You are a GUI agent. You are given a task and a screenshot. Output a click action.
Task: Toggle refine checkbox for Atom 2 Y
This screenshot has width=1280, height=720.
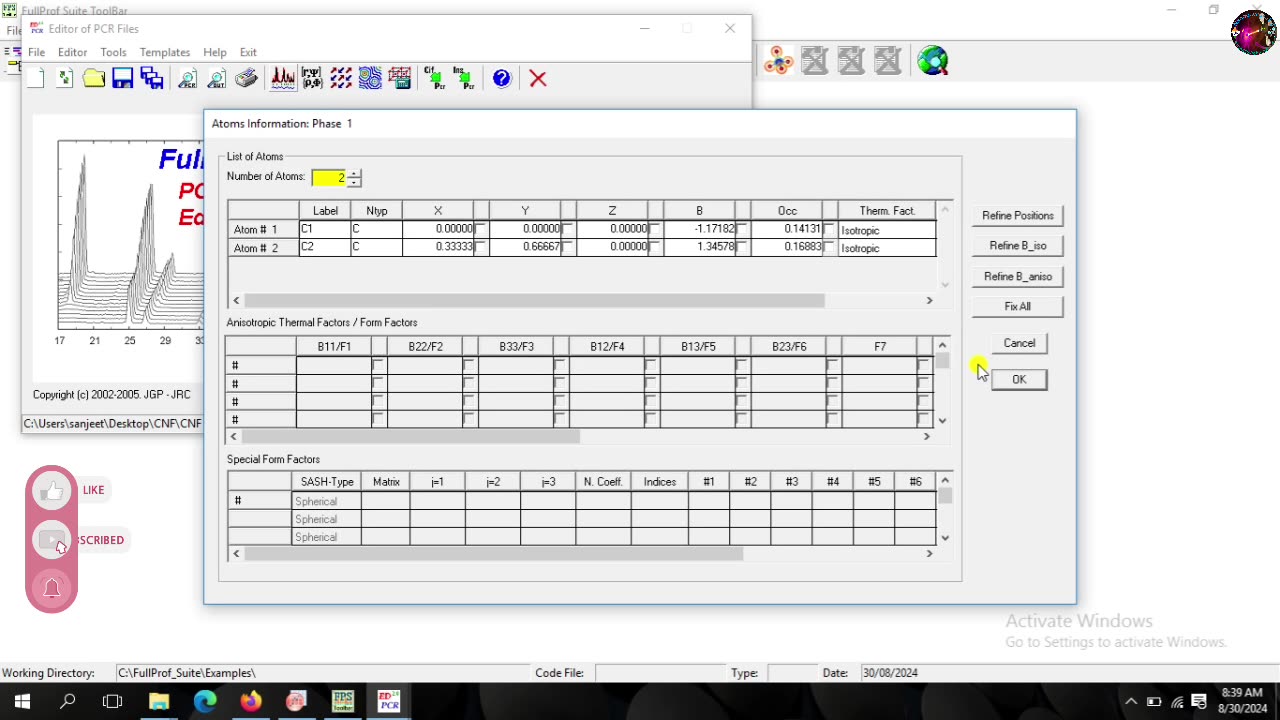pyautogui.click(x=568, y=247)
